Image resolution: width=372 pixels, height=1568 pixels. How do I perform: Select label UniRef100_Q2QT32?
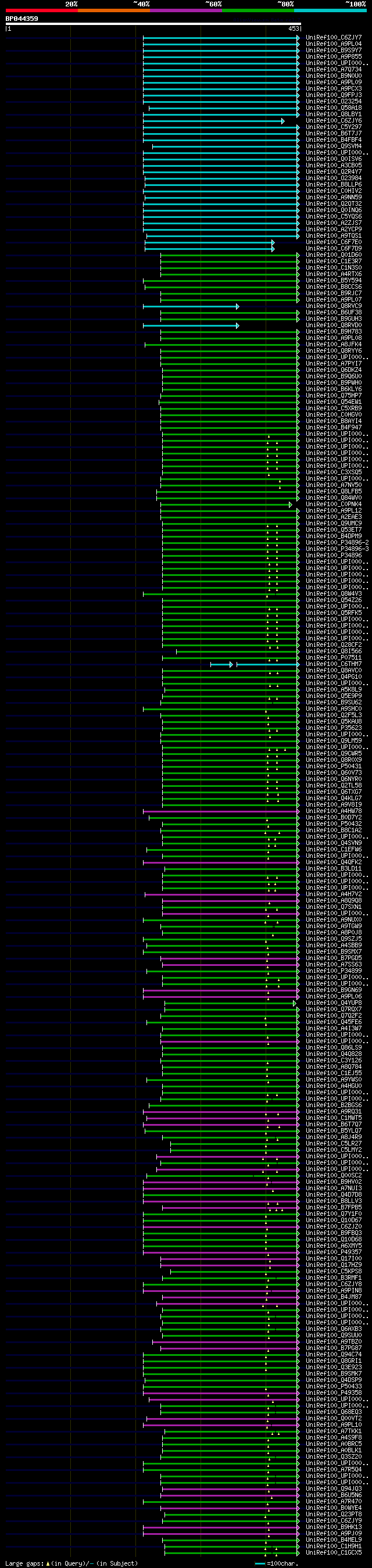pos(334,204)
